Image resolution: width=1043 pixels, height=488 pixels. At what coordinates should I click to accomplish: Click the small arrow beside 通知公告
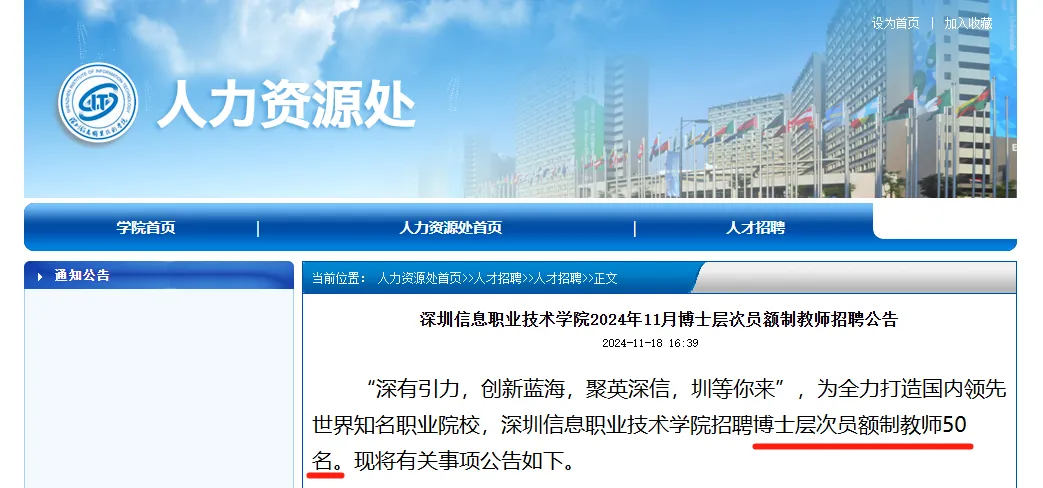pyautogui.click(x=40, y=276)
